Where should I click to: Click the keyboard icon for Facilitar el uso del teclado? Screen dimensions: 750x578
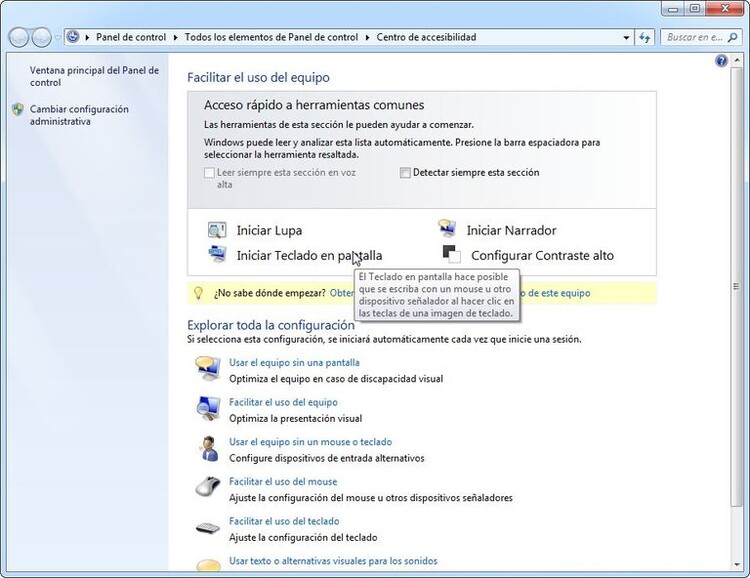tap(208, 528)
